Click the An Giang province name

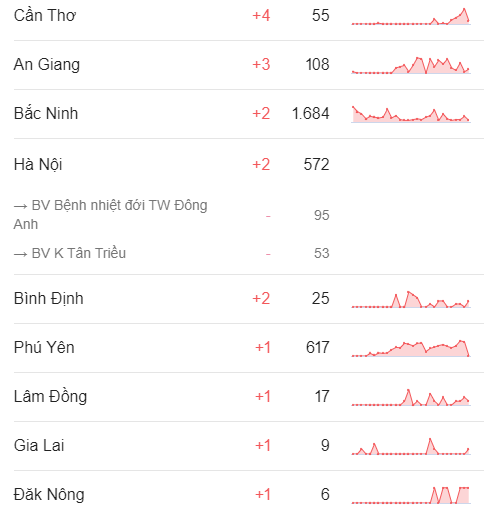[47, 65]
